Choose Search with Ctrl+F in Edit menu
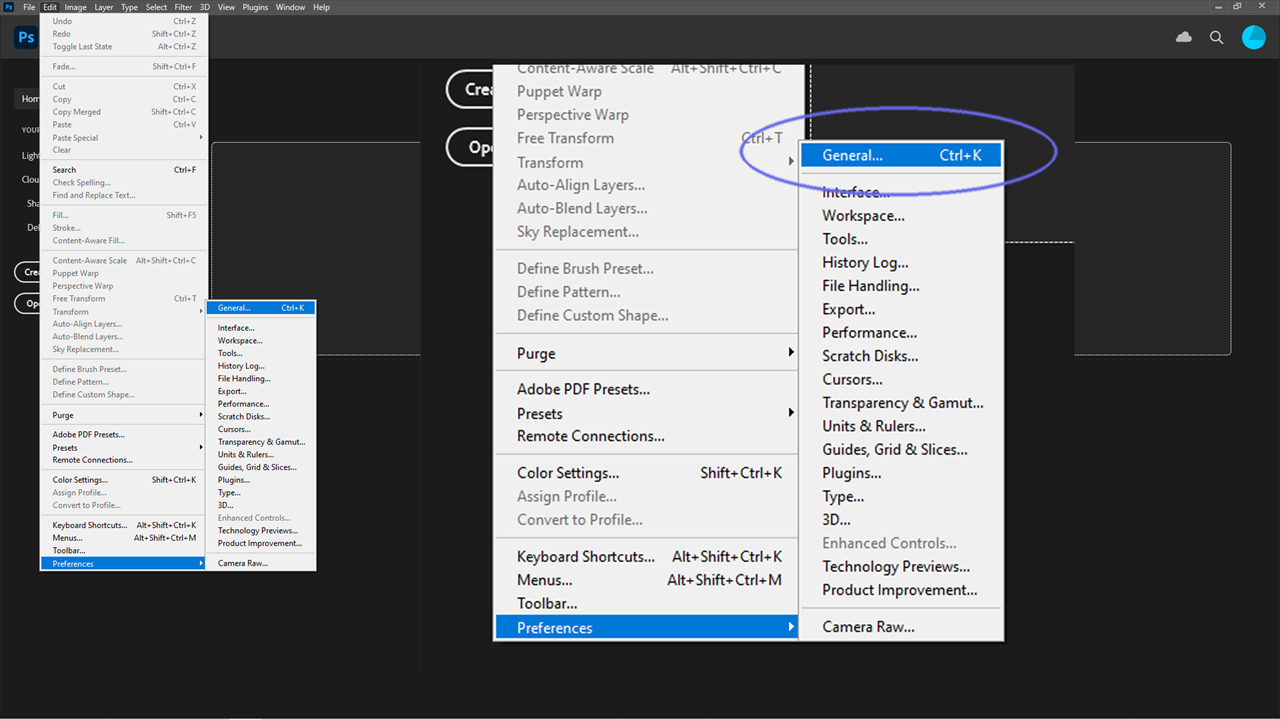 pyautogui.click(x=124, y=170)
